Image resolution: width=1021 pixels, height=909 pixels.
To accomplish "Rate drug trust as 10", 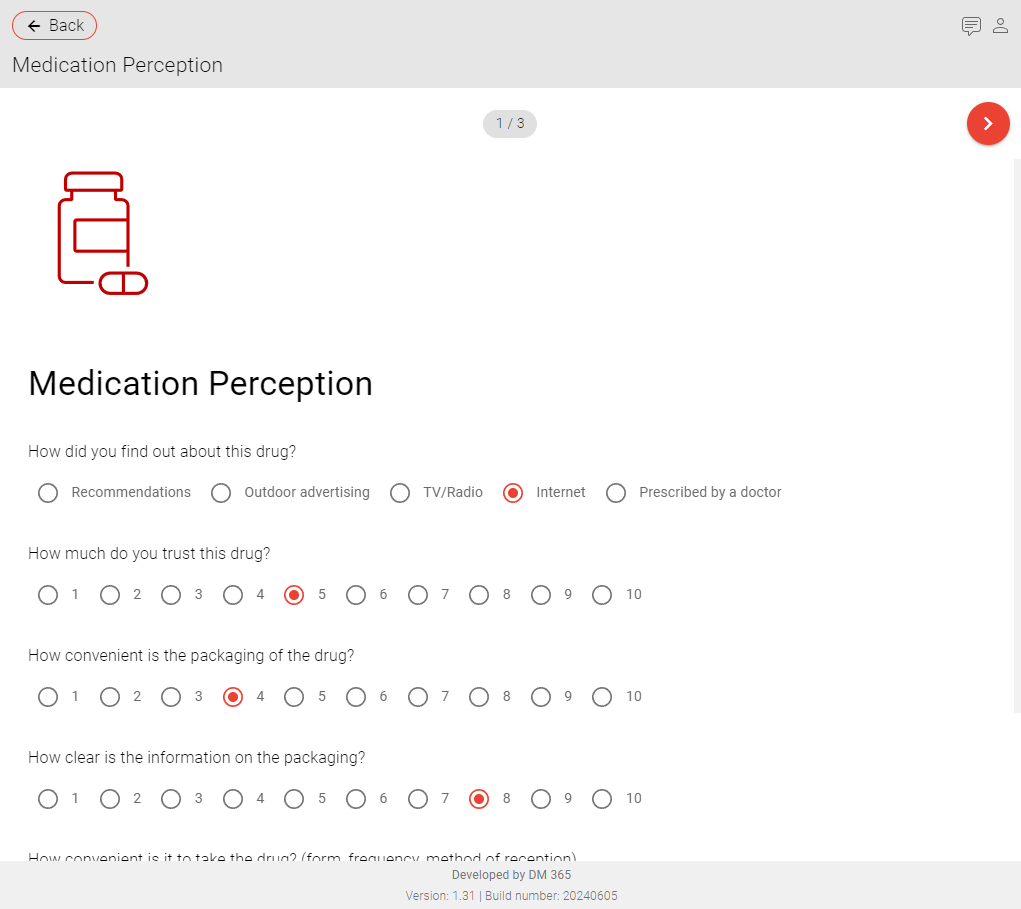I will coord(602,594).
